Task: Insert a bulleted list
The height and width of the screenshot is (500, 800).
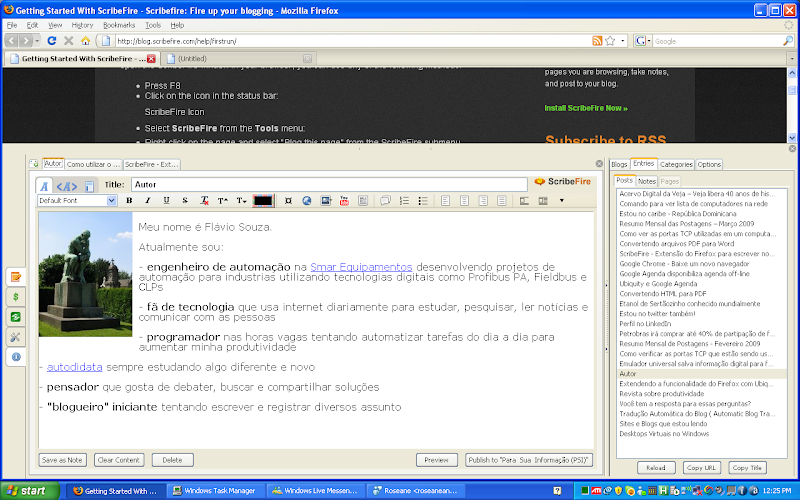Action: tap(423, 201)
